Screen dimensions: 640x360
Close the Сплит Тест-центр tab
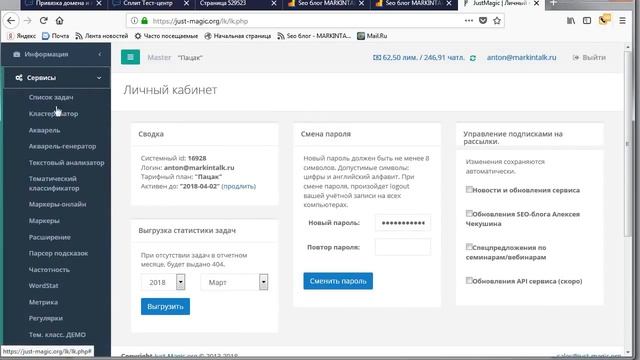(x=186, y=3)
